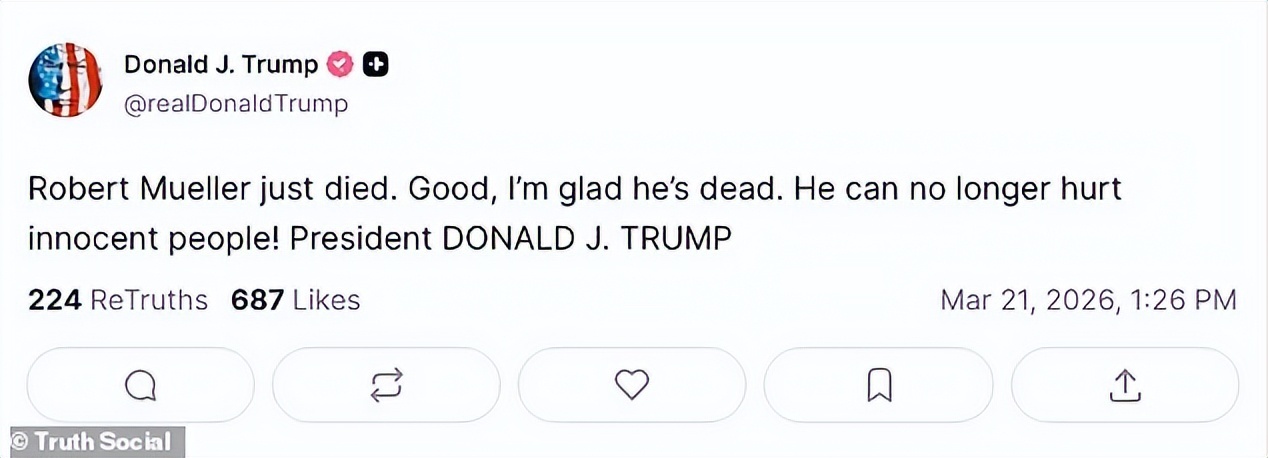This screenshot has width=1268, height=458.
Task: Open the flag-themed profile avatar
Action: pos(65,80)
